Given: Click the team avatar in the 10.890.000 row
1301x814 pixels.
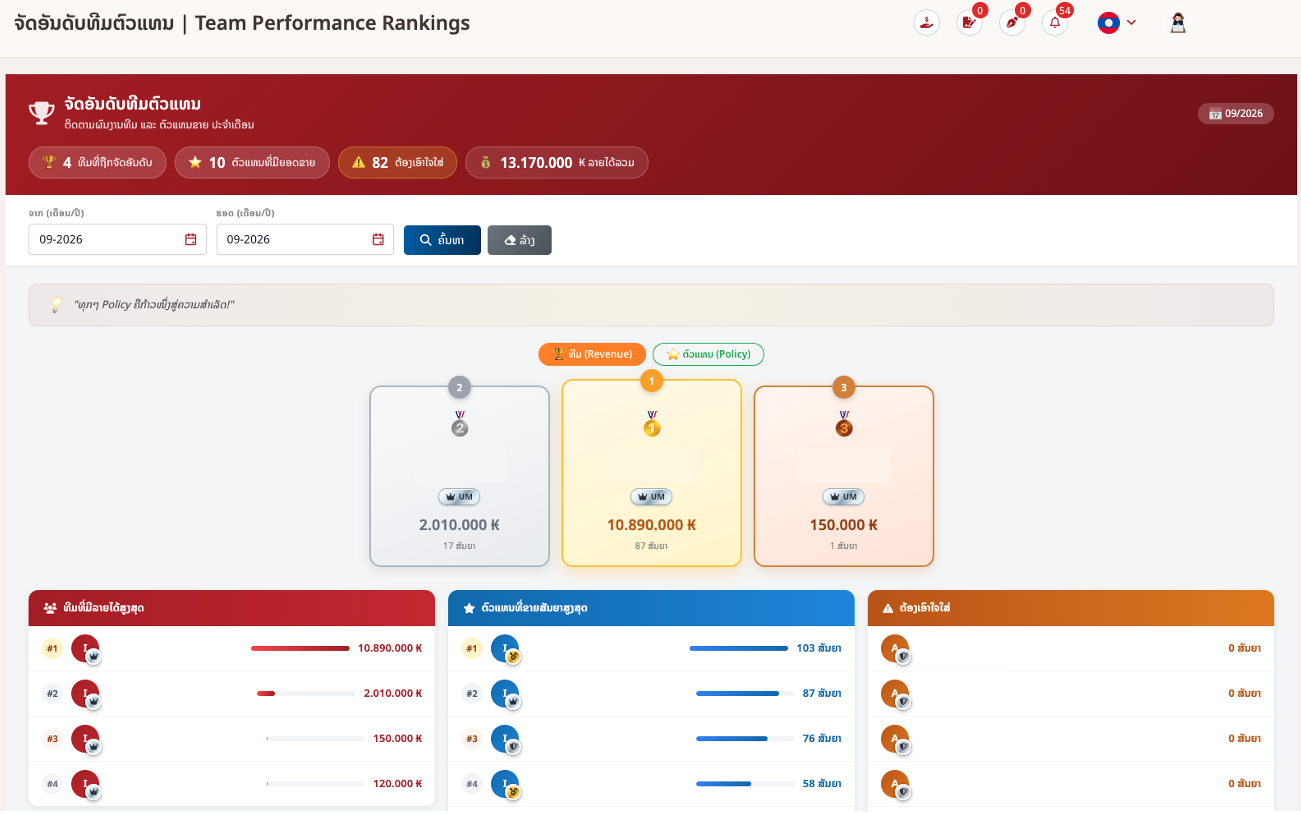Looking at the screenshot, I should tap(85, 648).
